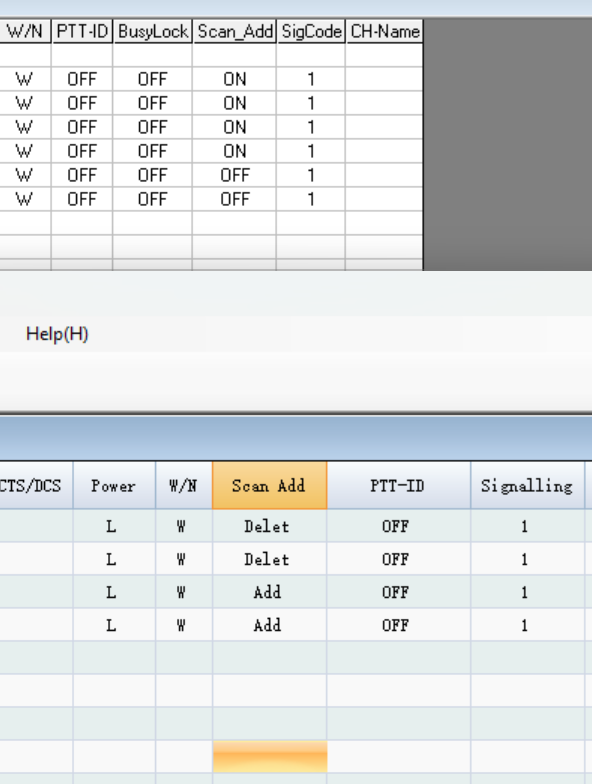
Task: Select the highlighted Scan Add column header
Action: coord(270,486)
